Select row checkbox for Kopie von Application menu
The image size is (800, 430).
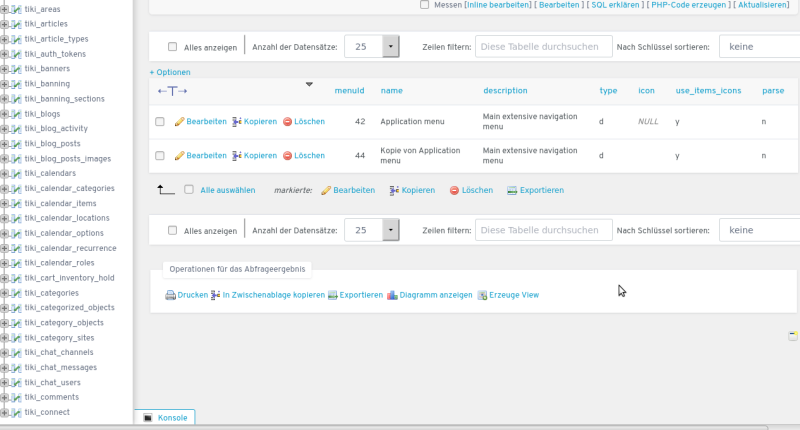(x=160, y=156)
